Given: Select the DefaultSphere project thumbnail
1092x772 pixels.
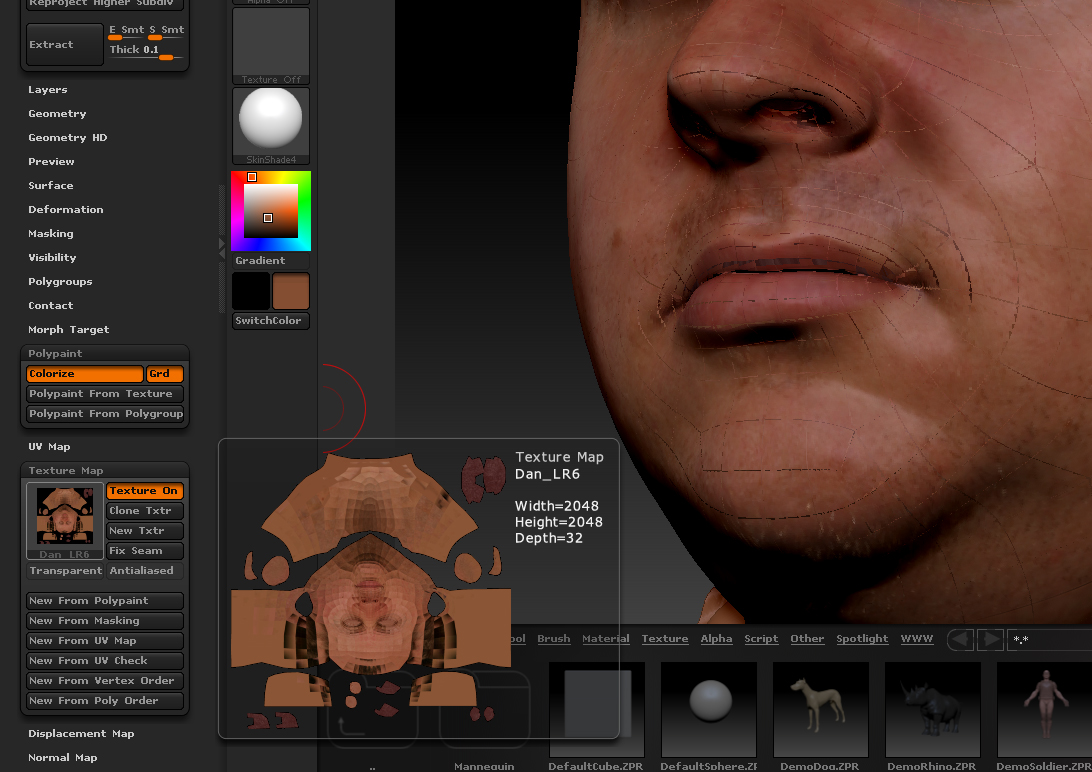Looking at the screenshot, I should pos(709,709).
